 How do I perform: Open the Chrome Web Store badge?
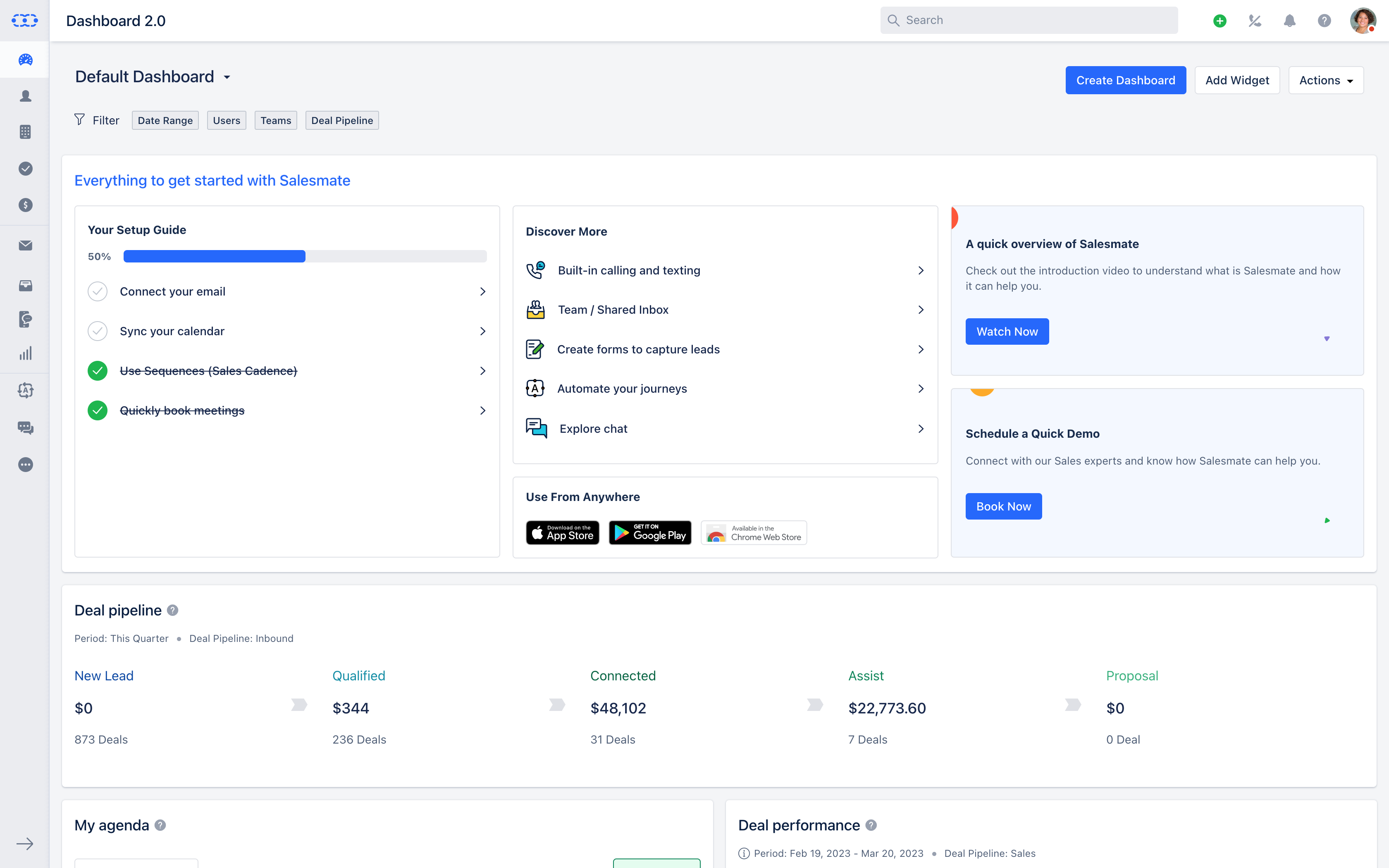tap(754, 533)
